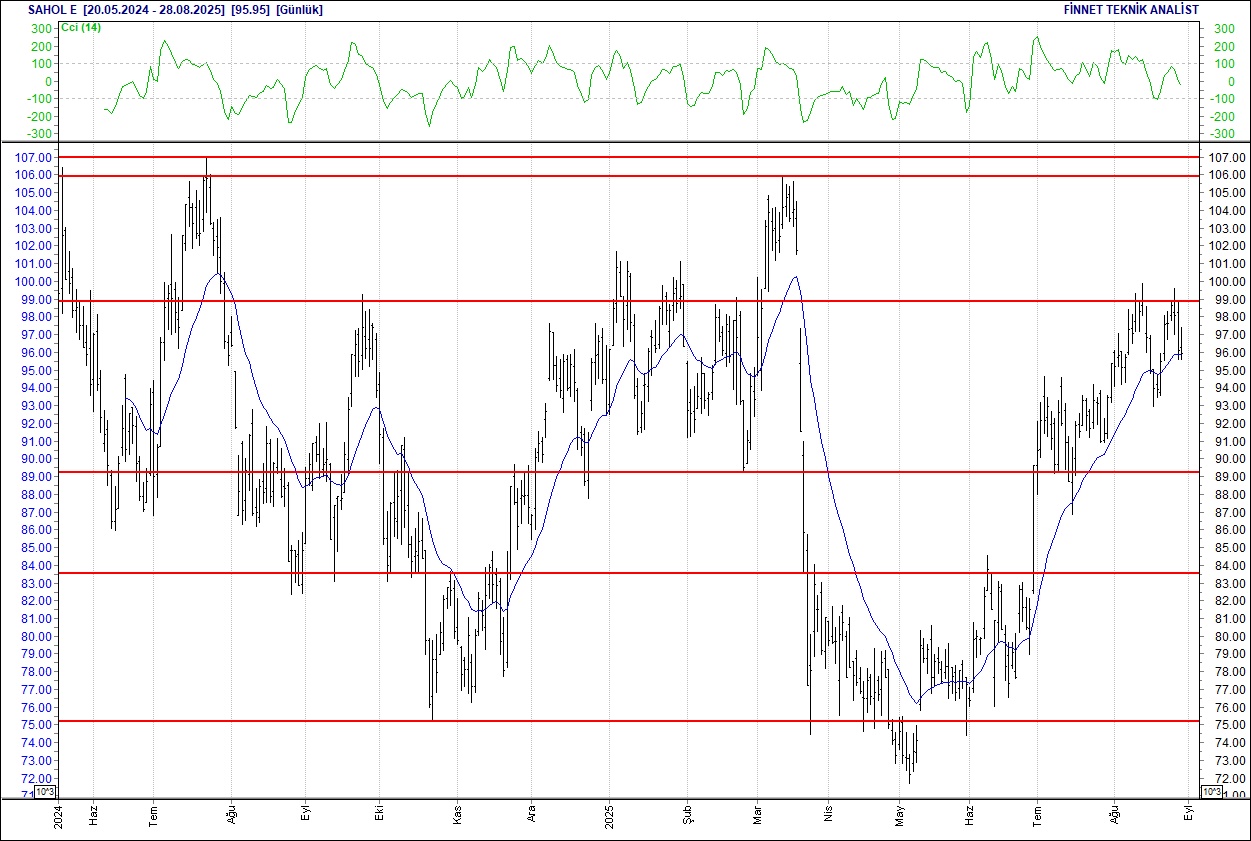The height and width of the screenshot is (841, 1251).
Task: Click the Nis month label
Action: tap(827, 814)
